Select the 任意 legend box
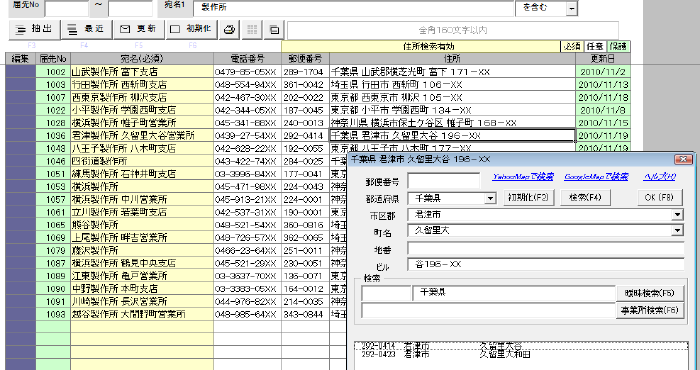700x370 pixels. click(595, 46)
